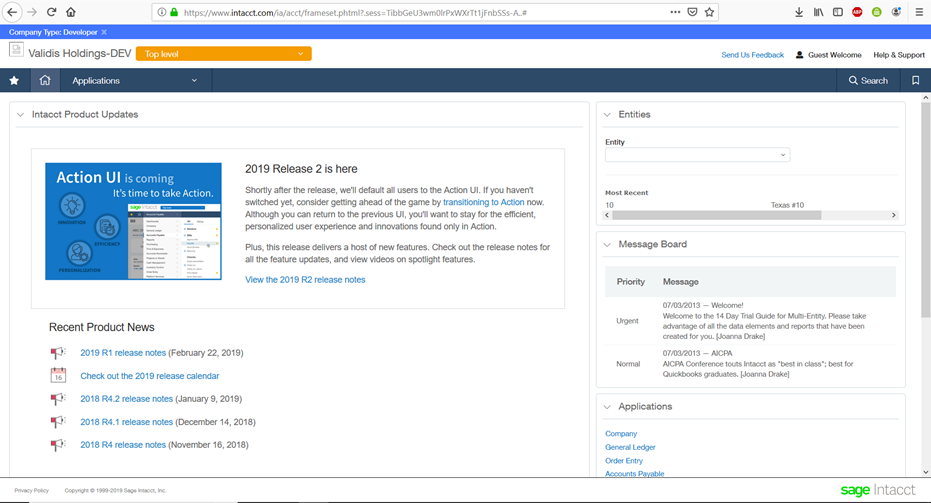931x503 pixels.
Task: Click the megaphone icon beside 2018 R4.2 notes
Action: point(58,398)
